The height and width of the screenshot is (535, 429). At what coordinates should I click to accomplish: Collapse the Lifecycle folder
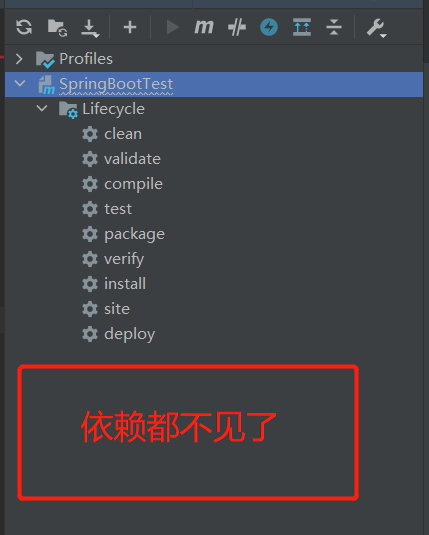tap(42, 109)
